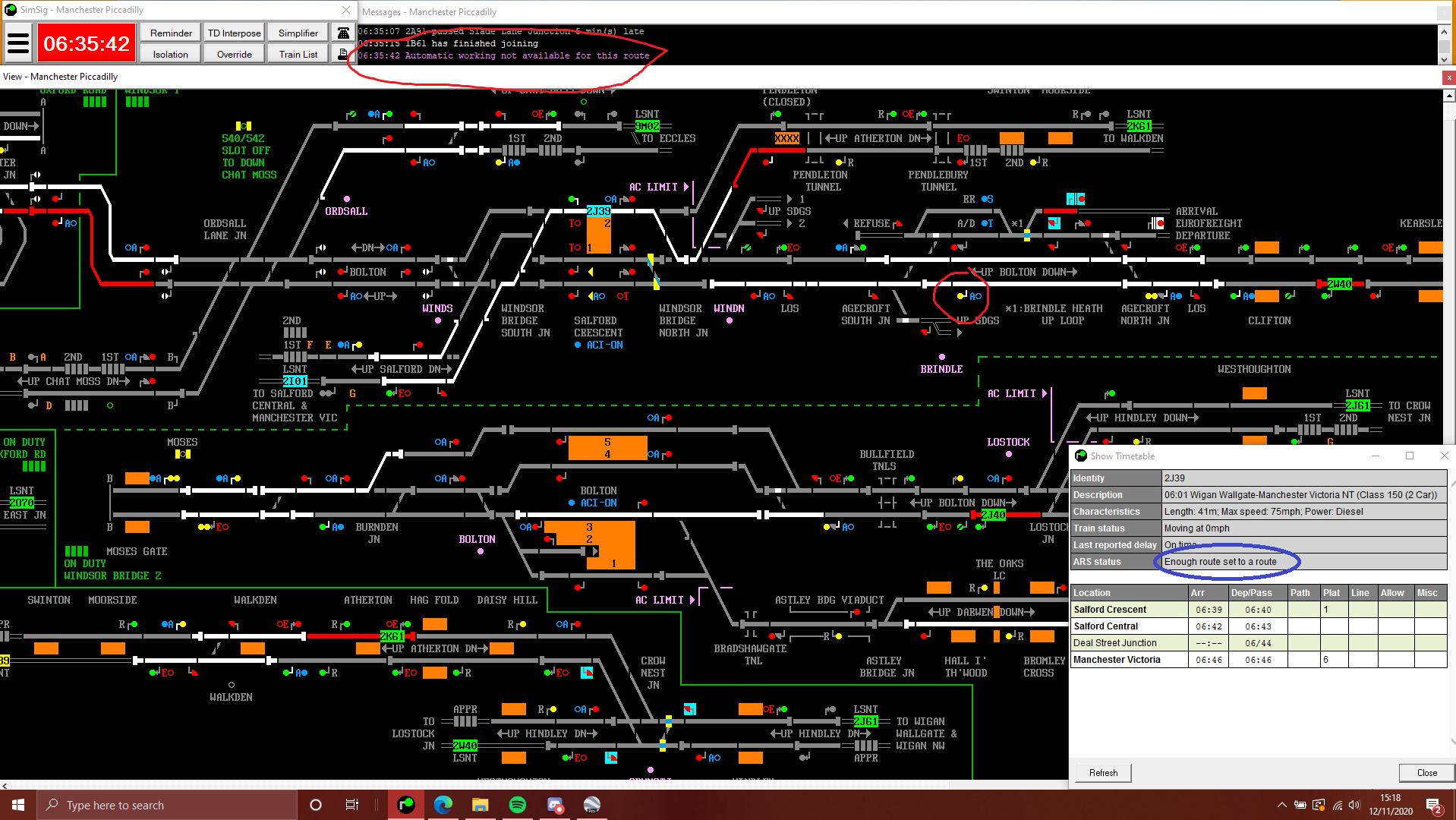Open File Explorer from the taskbar

[x=481, y=805]
